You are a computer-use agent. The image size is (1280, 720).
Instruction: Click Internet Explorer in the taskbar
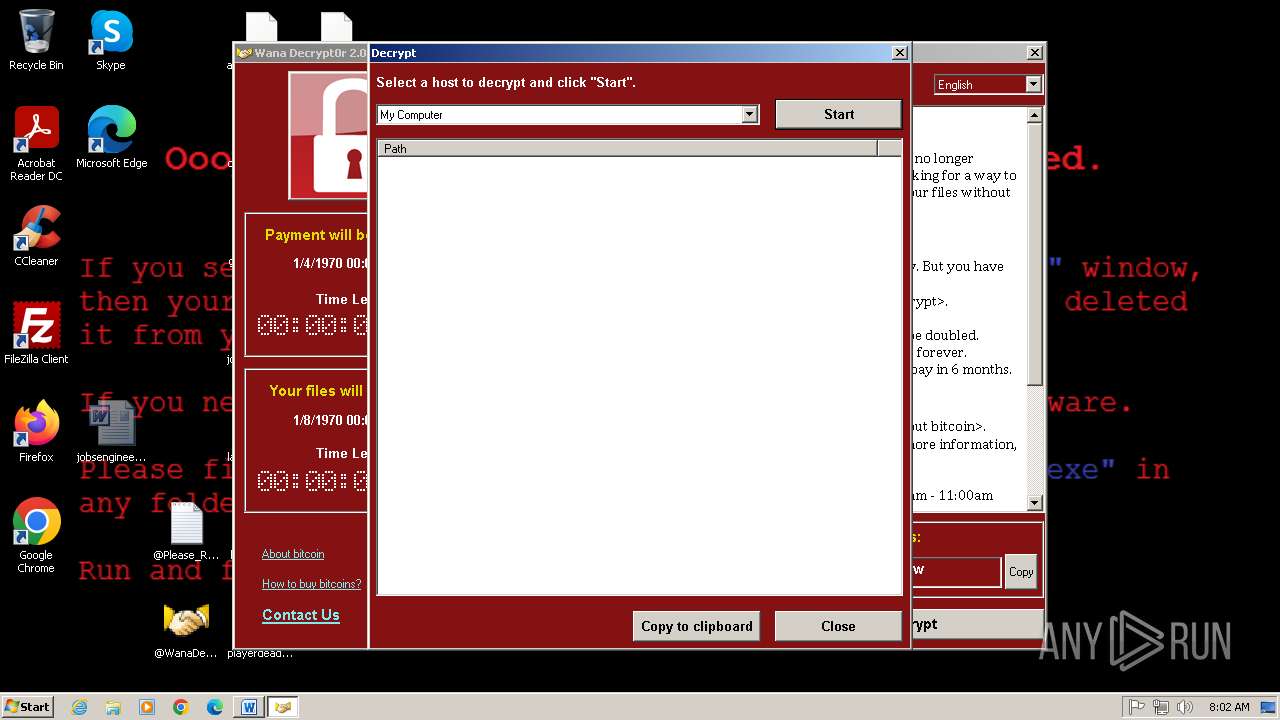[79, 707]
